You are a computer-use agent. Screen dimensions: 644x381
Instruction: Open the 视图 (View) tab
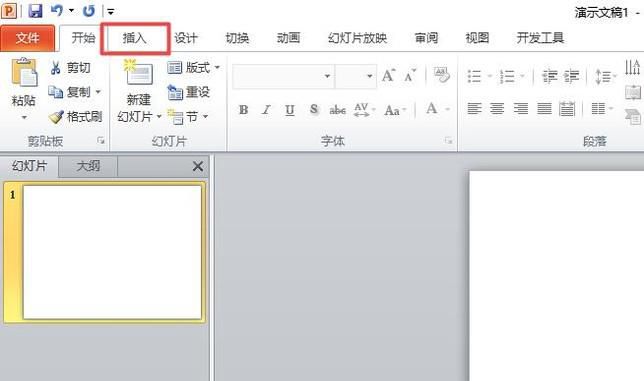tap(477, 38)
